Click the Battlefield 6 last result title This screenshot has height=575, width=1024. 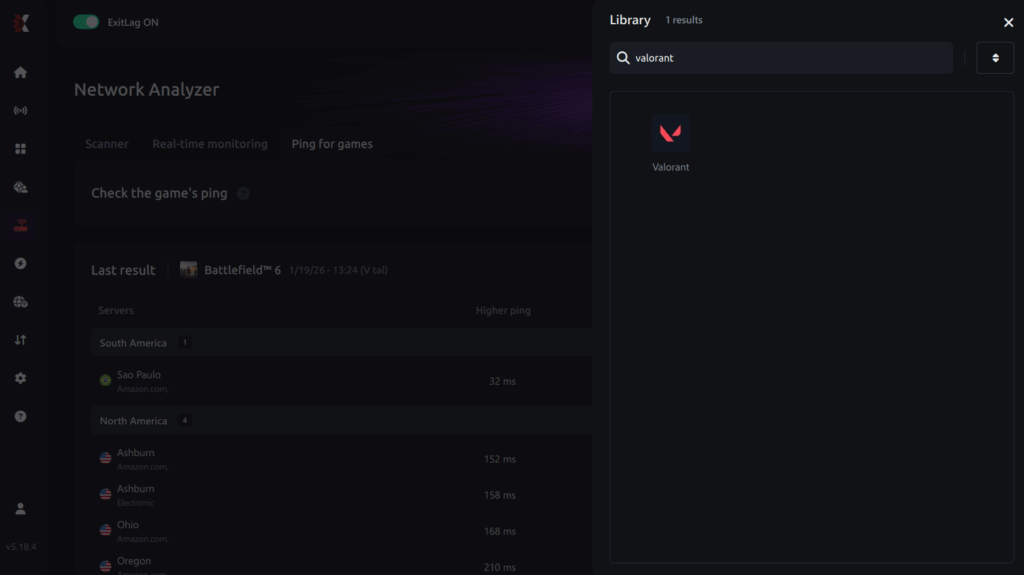click(242, 270)
